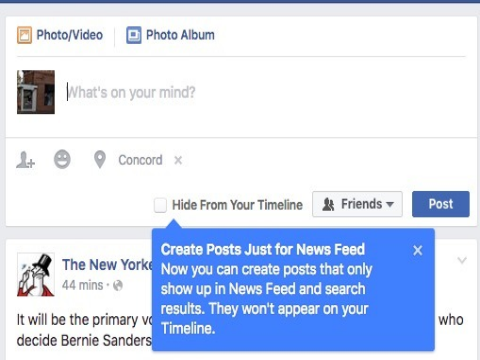Click the location pin icon

(x=100, y=160)
